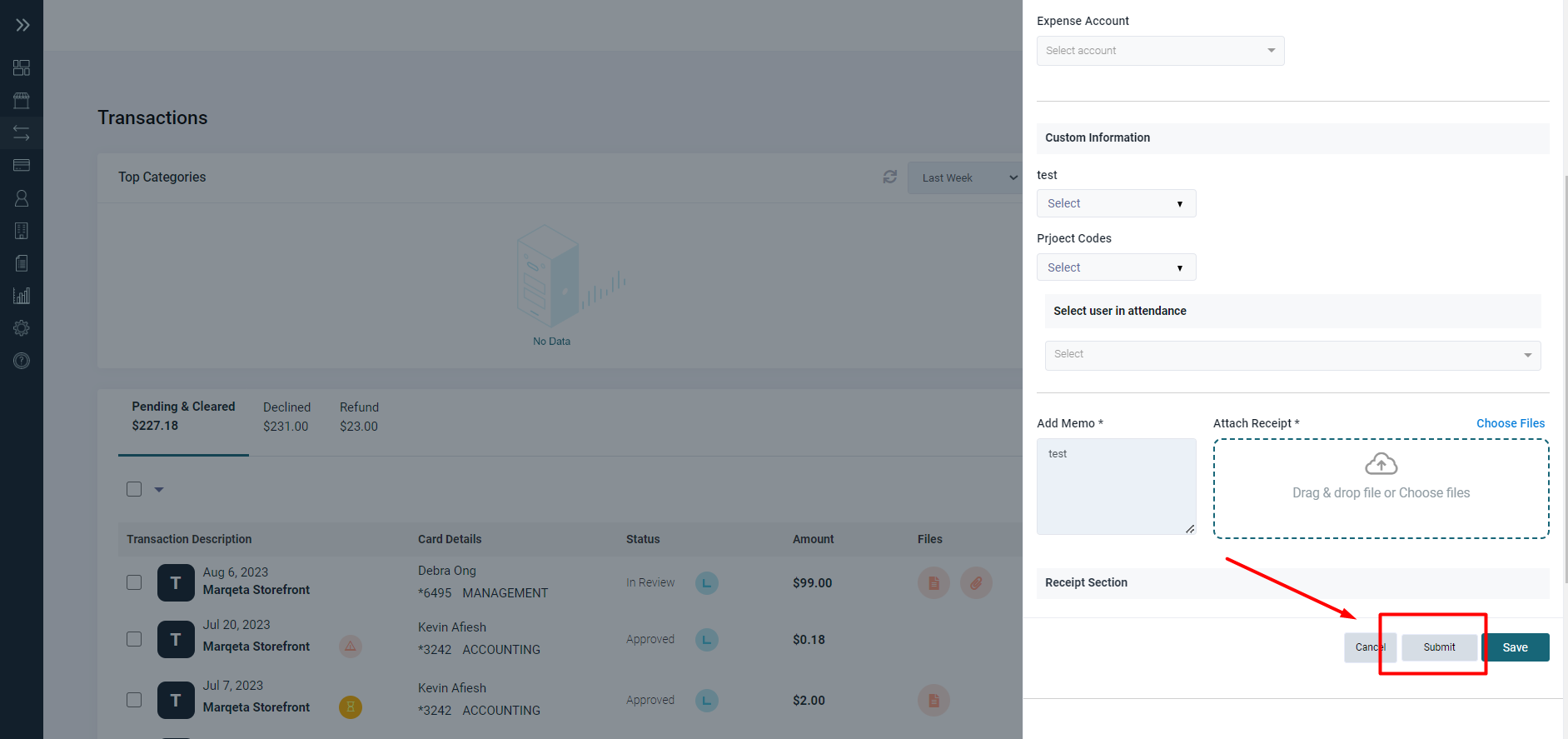The width and height of the screenshot is (1568, 739).
Task: Click the Custom Information heading
Action: pyautogui.click(x=1098, y=137)
